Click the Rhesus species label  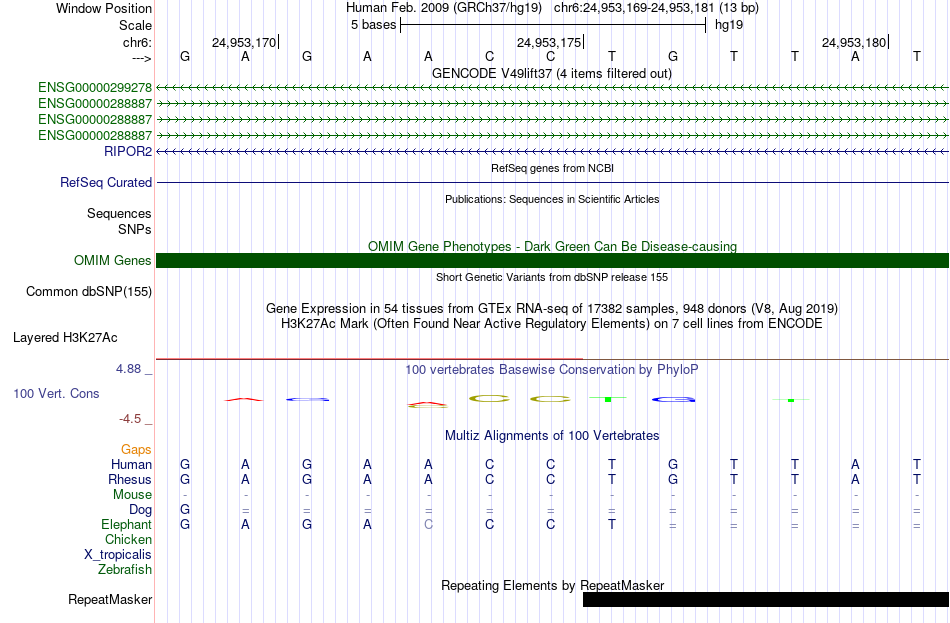[130, 479]
